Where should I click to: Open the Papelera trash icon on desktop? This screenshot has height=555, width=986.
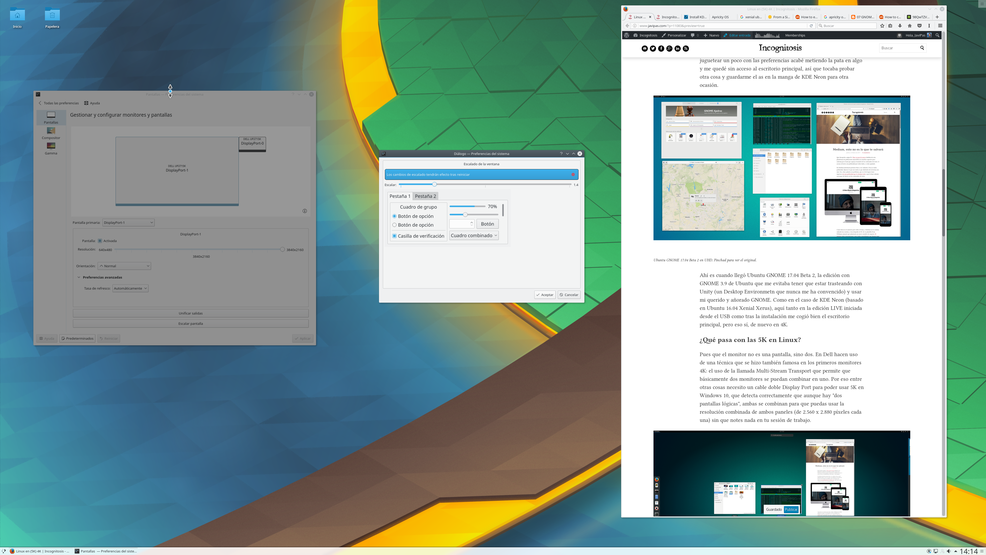tap(52, 18)
